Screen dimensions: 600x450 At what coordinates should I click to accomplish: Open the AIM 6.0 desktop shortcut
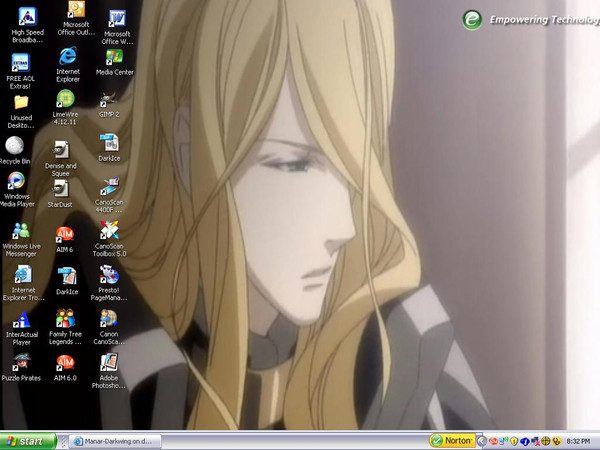tap(65, 368)
